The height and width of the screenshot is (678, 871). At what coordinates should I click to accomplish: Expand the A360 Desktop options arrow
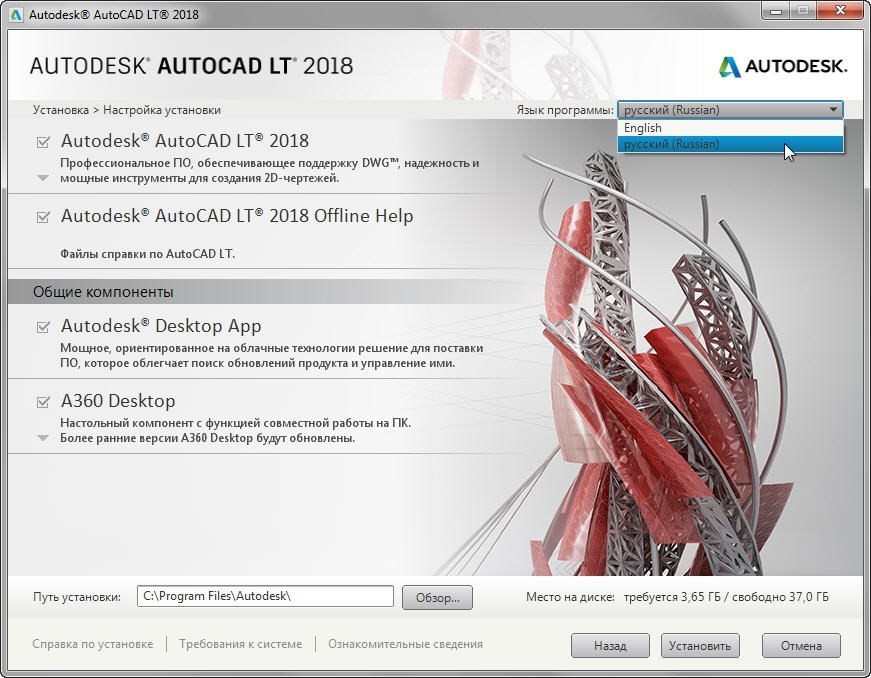[43, 438]
